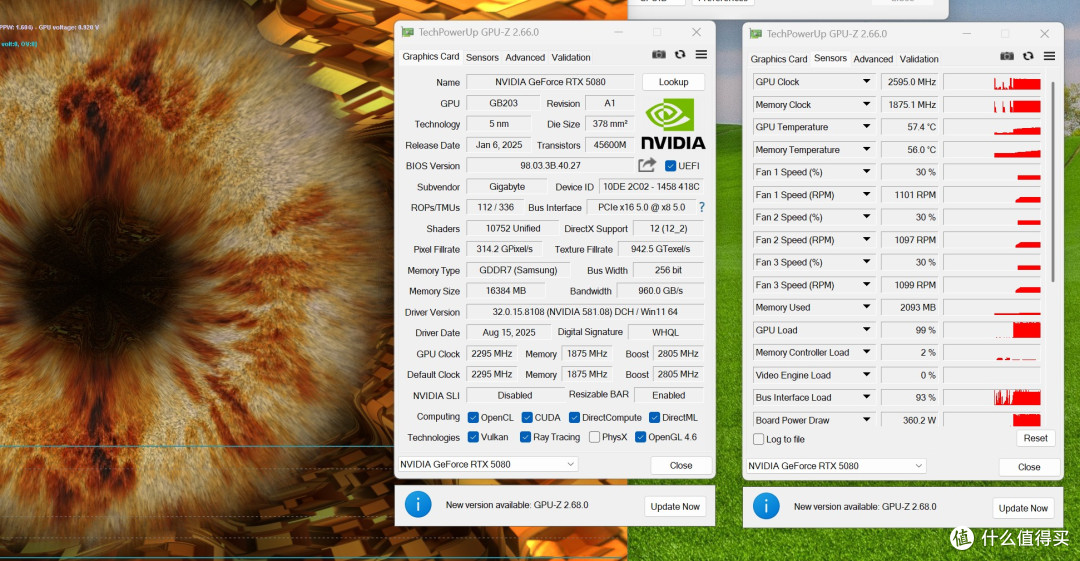Switch to Validation tab in left window
1080x561 pixels.
point(571,57)
